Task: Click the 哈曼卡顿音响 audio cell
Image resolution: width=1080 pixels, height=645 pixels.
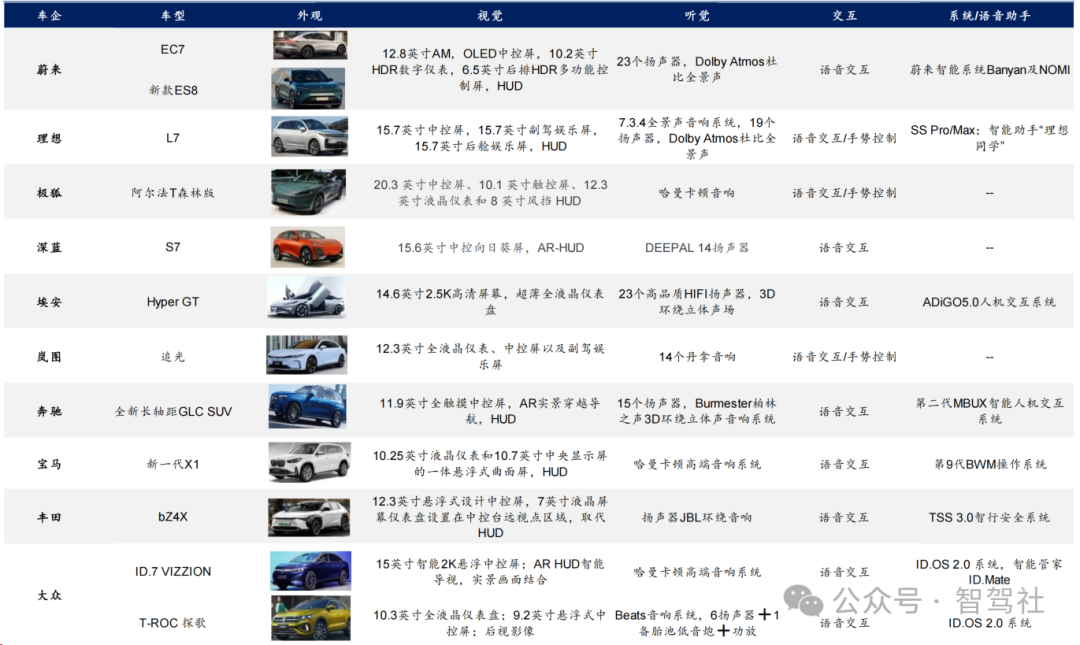Action: click(x=696, y=193)
